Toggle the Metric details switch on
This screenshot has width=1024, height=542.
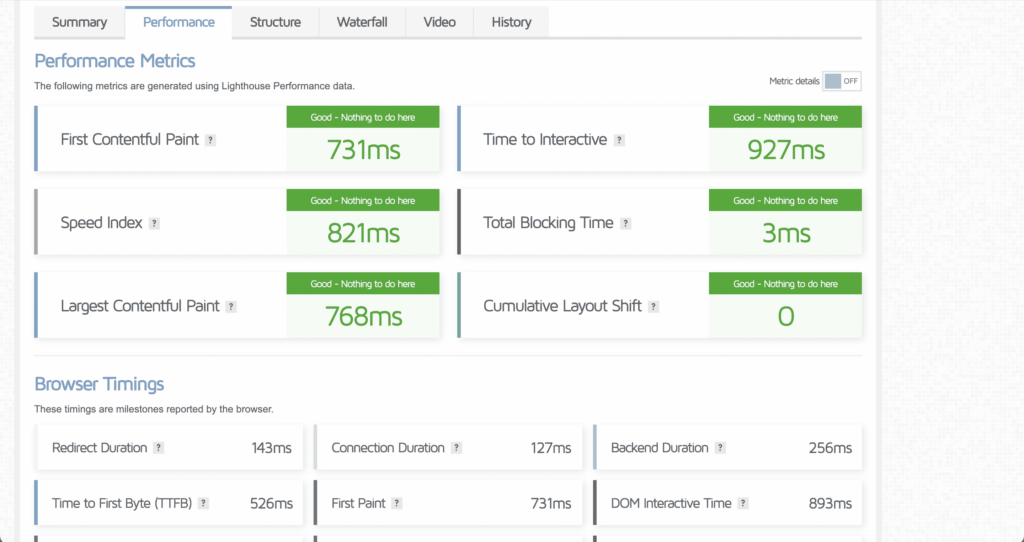coord(842,82)
